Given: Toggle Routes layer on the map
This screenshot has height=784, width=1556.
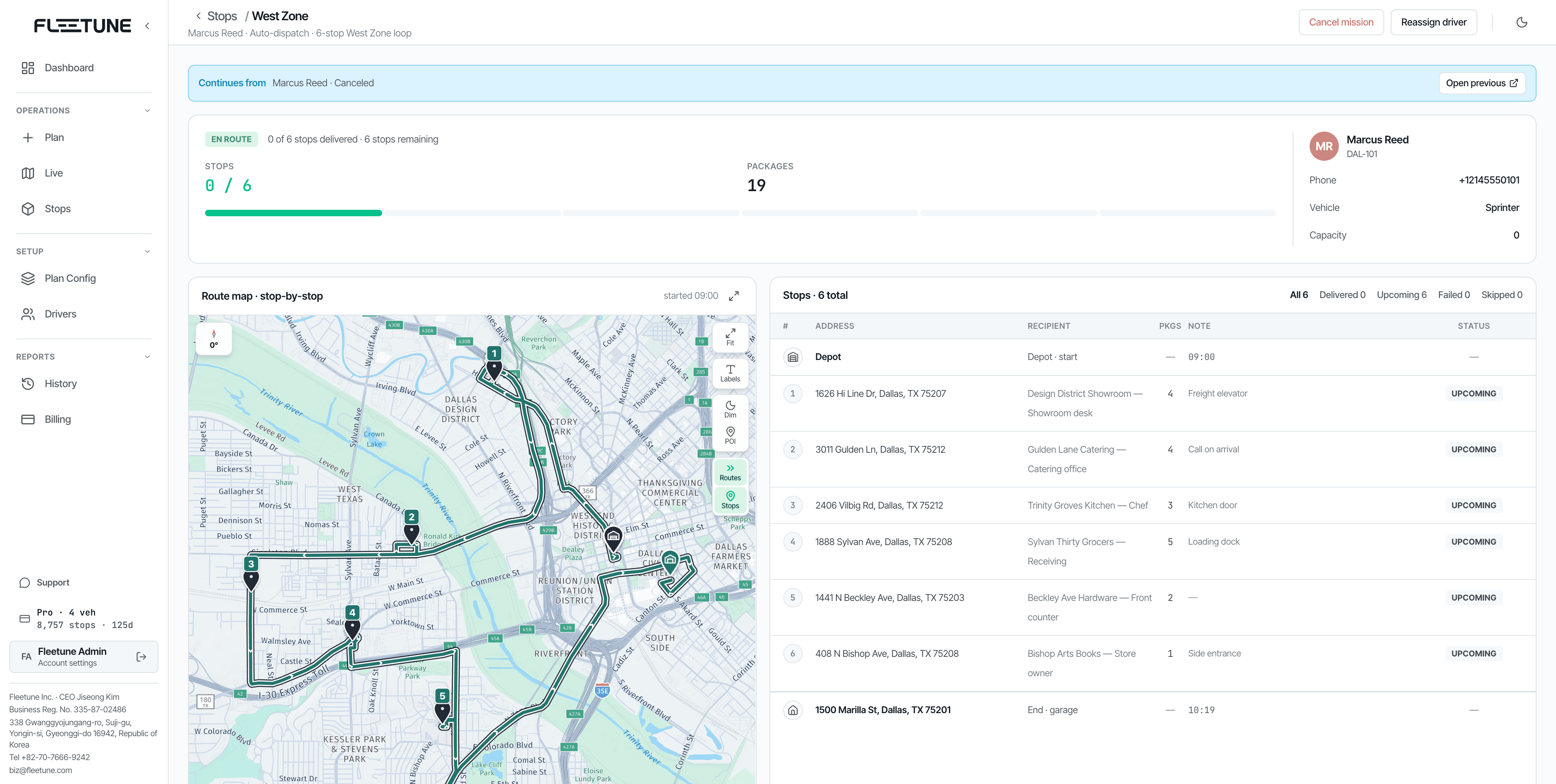Looking at the screenshot, I should point(730,472).
